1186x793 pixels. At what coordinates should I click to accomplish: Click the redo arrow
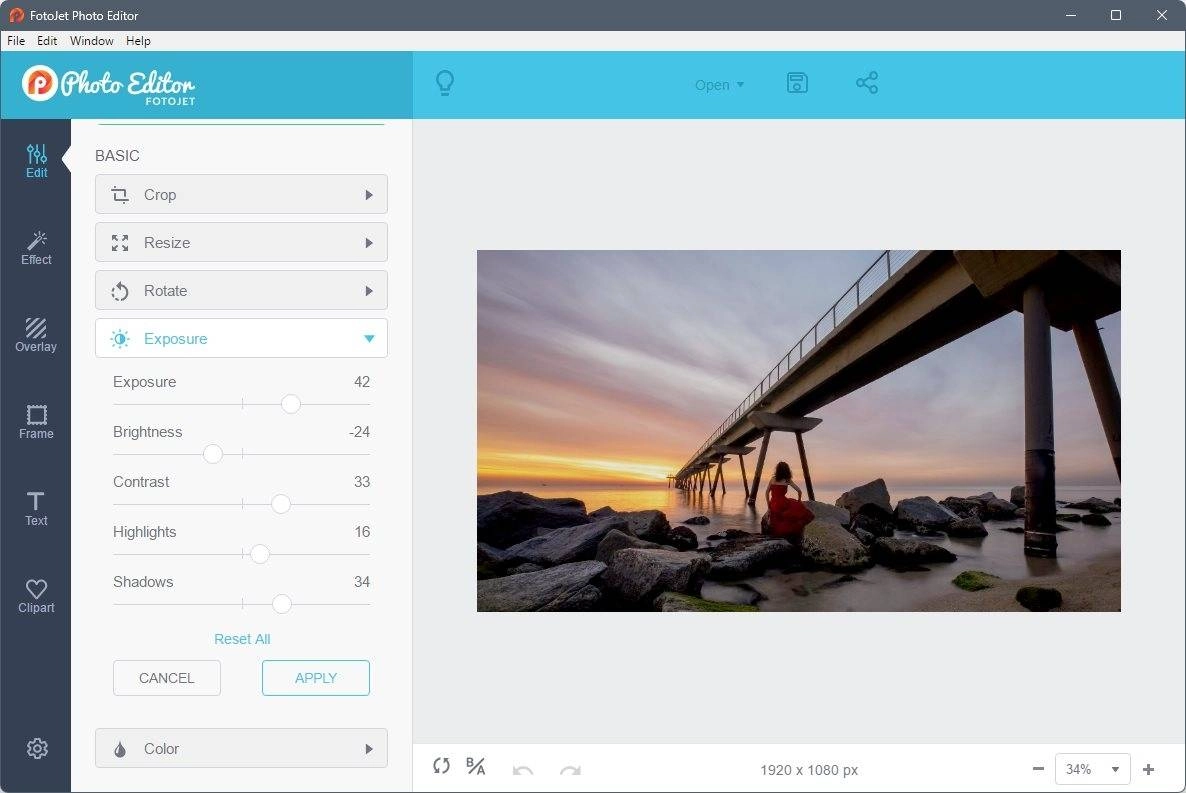click(x=570, y=770)
